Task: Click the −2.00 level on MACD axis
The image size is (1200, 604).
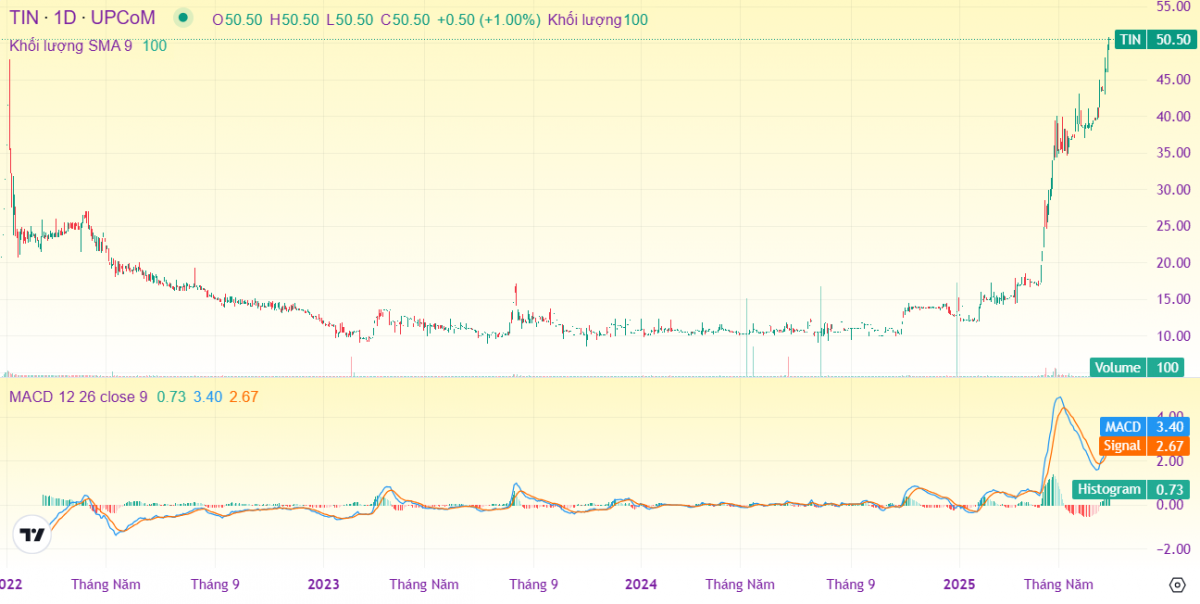Action: pyautogui.click(x=1170, y=549)
